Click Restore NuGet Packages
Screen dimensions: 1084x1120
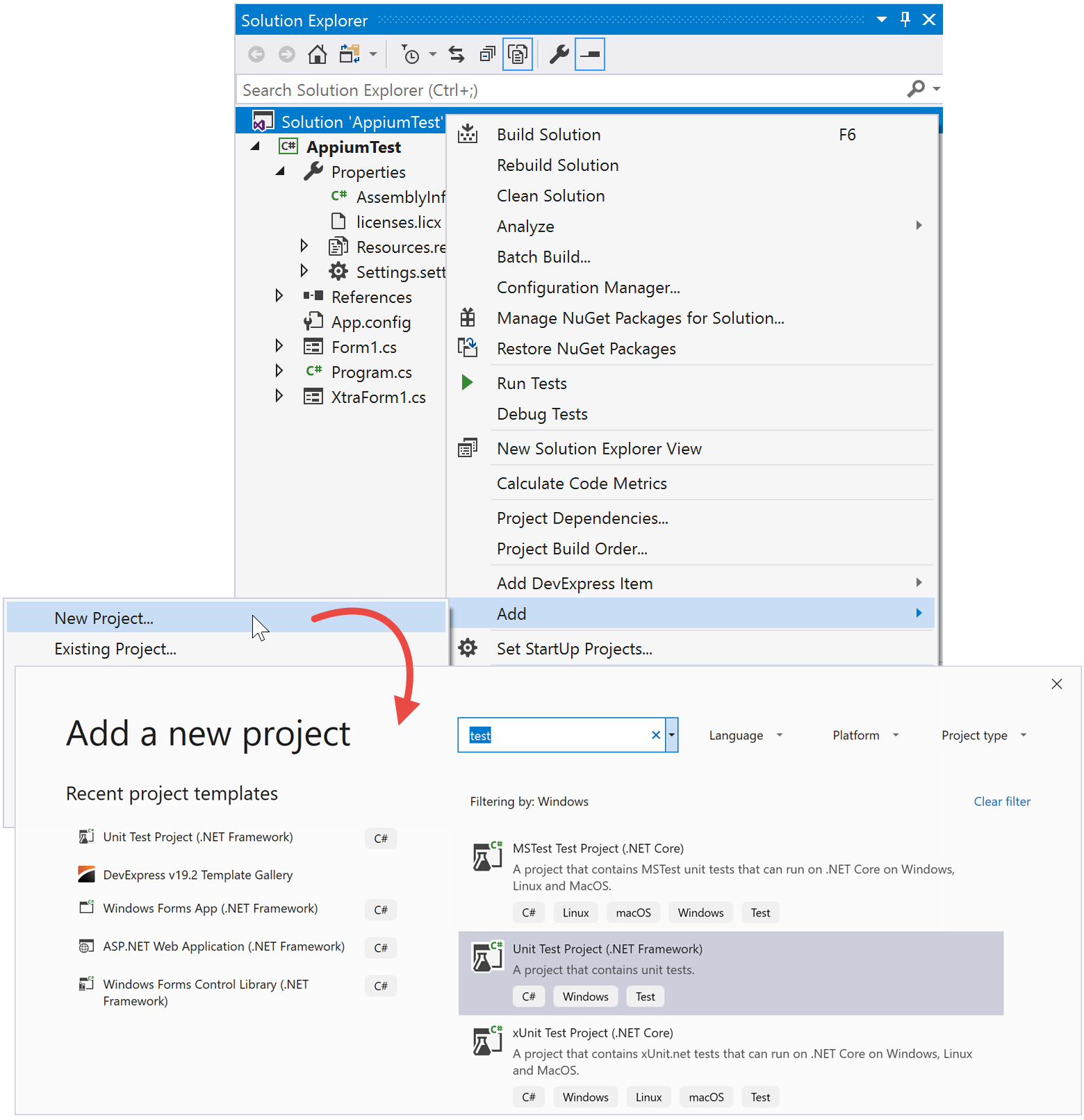(691, 349)
